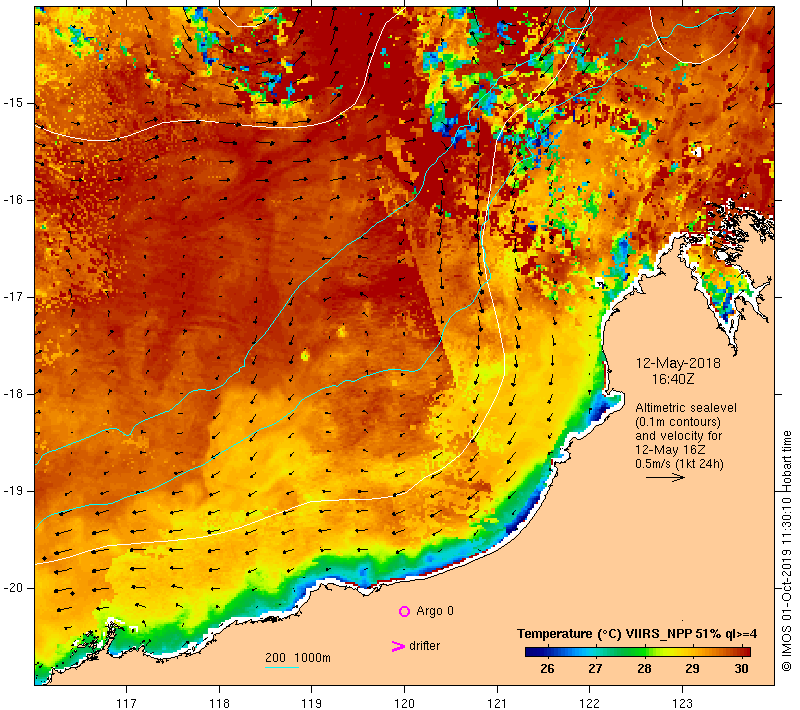The height and width of the screenshot is (710, 800).
Task: Click the 120 longitude axis label
Action: tap(405, 703)
